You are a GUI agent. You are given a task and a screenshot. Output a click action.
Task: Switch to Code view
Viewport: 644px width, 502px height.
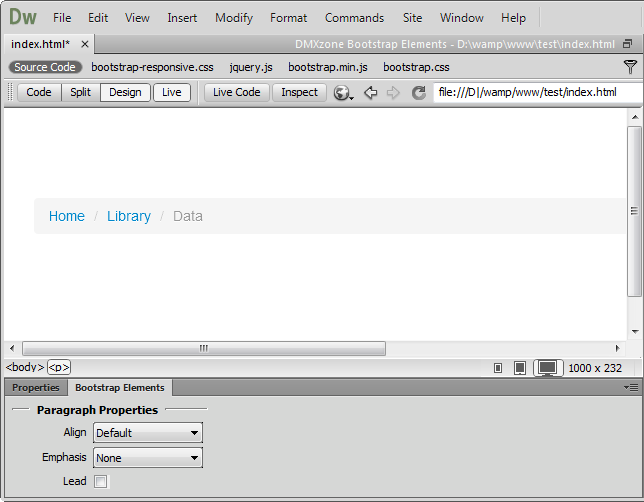tap(39, 92)
